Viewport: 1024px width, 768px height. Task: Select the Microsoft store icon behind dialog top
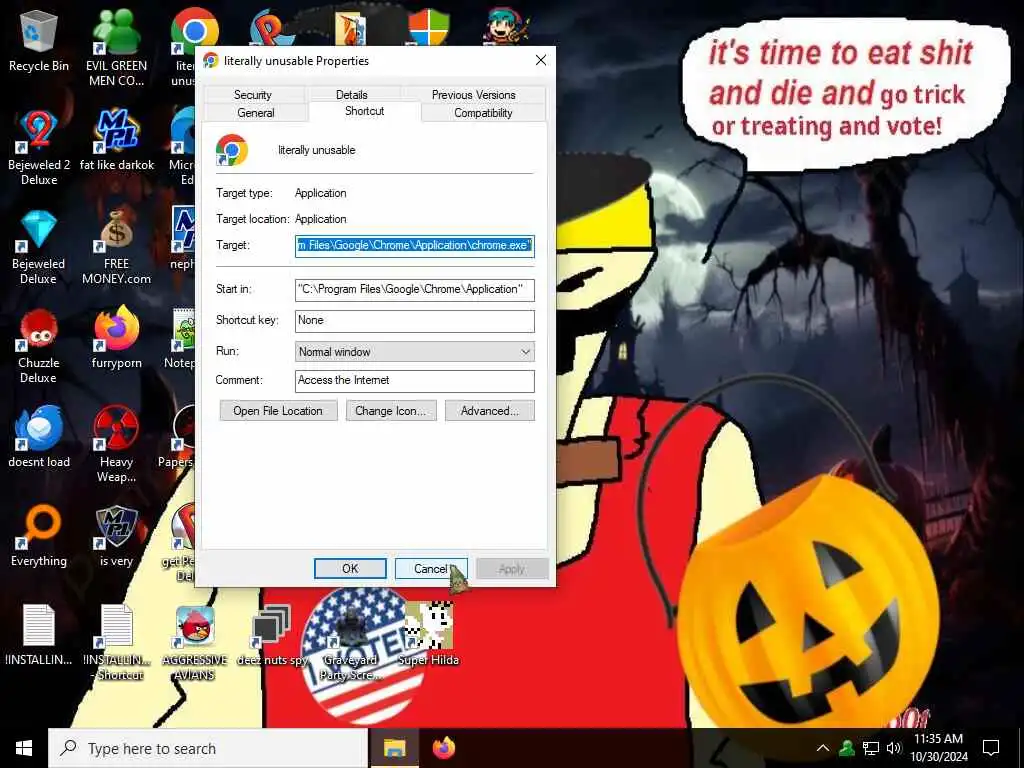[429, 29]
